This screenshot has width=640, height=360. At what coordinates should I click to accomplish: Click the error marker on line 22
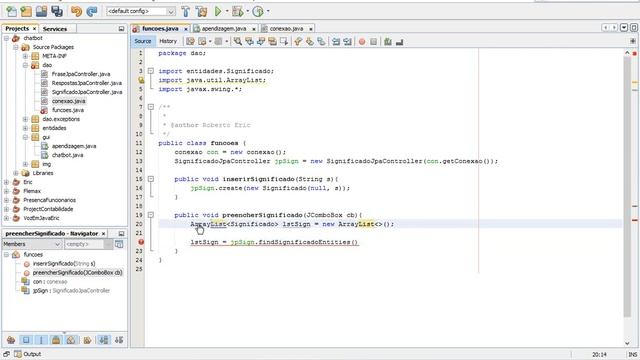pos(141,242)
